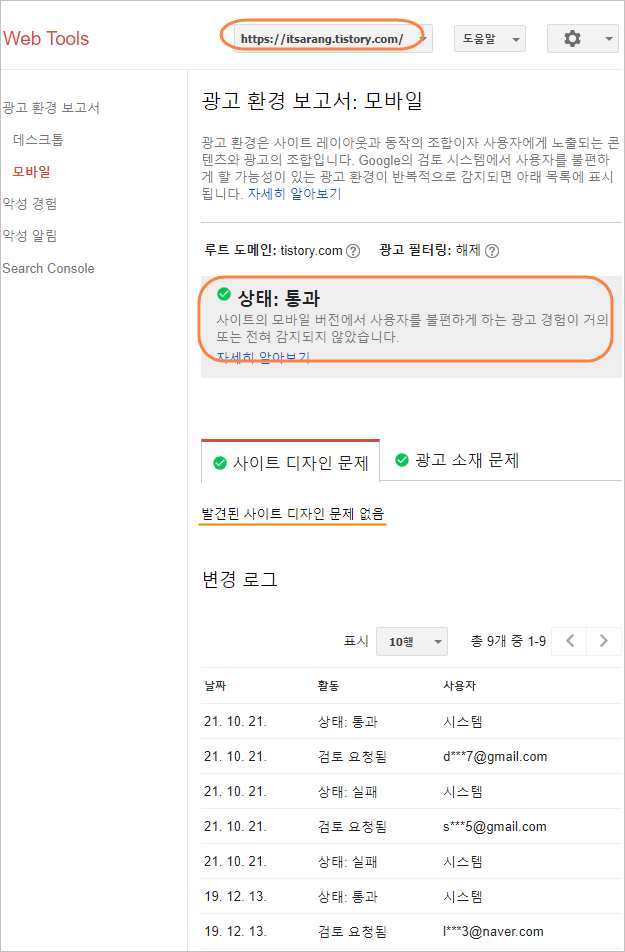Click the 변경 로그 heading
The image size is (625, 952).
click(239, 579)
